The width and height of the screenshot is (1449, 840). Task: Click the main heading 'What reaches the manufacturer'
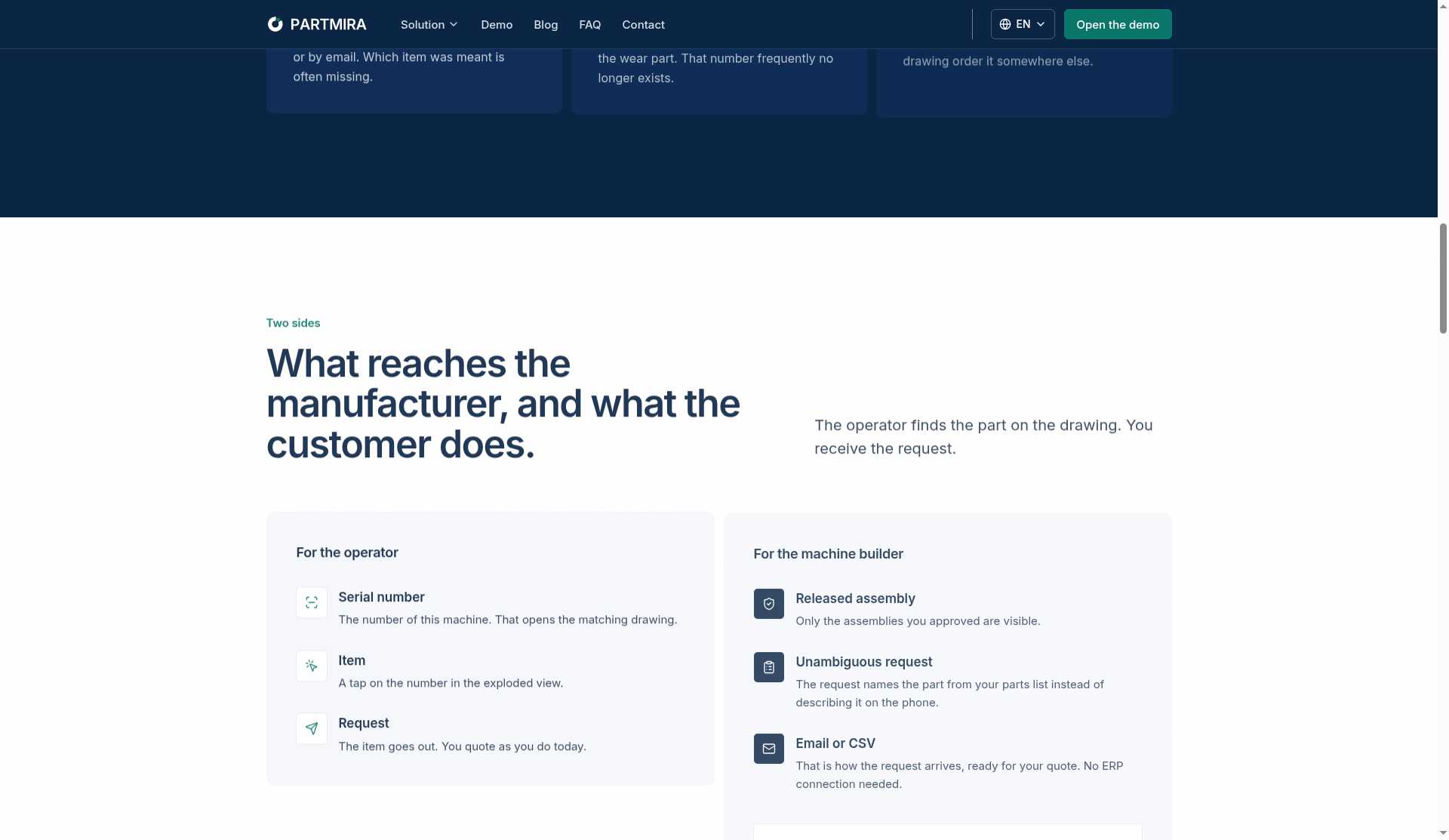(x=503, y=404)
